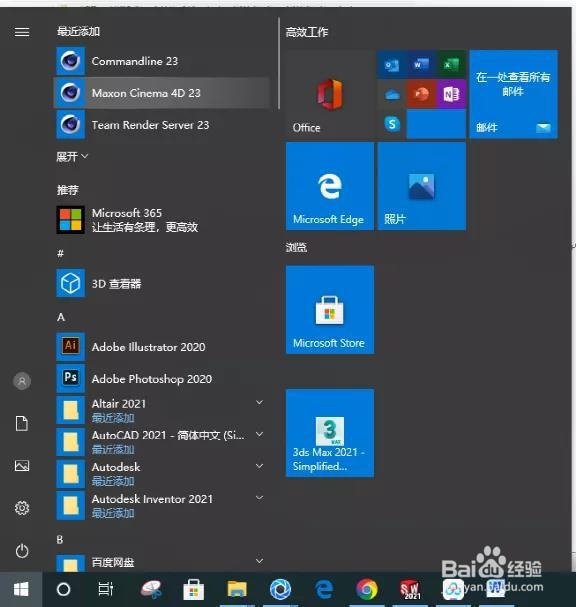
Task: Launch Maxon Cinema 4D 23
Action: coord(162,93)
